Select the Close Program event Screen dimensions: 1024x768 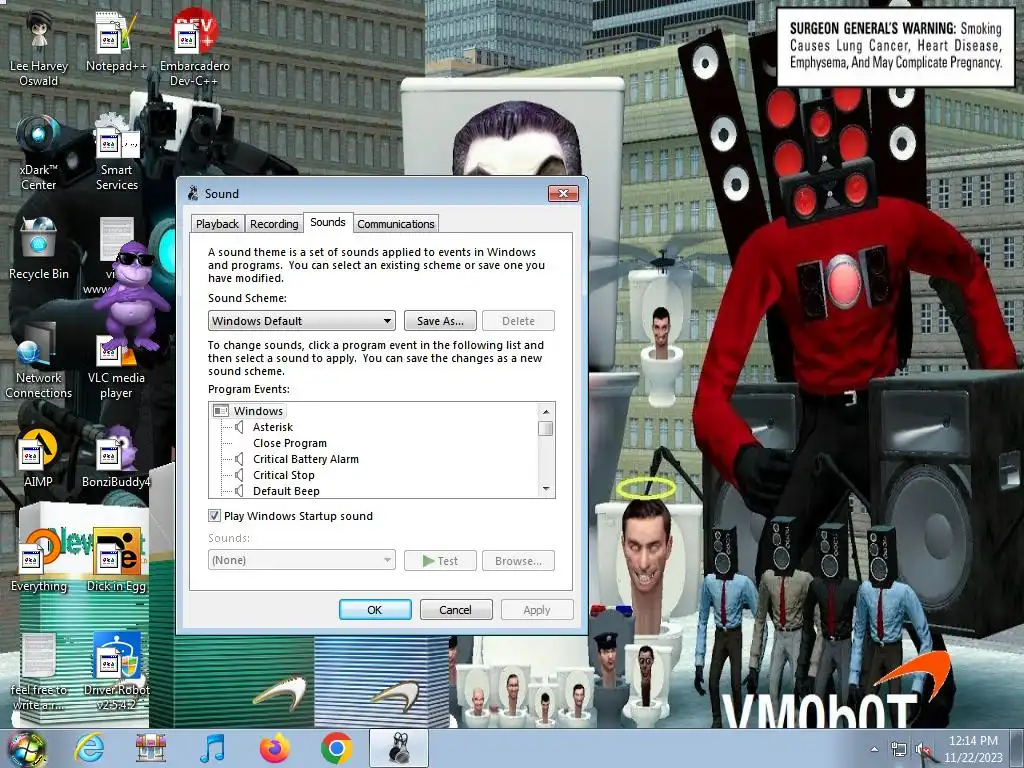[x=290, y=443]
